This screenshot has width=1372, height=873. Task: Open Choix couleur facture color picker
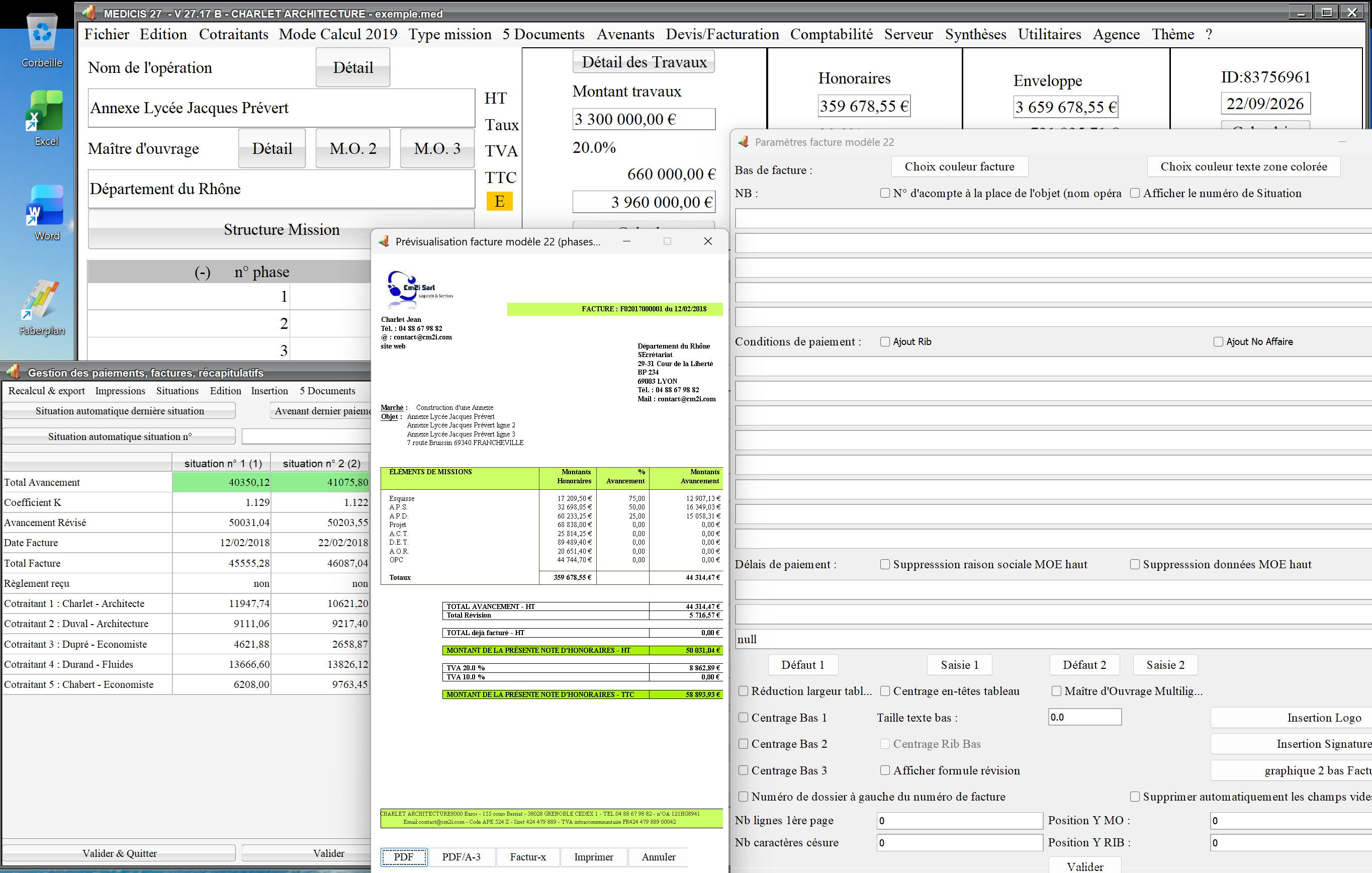pyautogui.click(x=959, y=167)
